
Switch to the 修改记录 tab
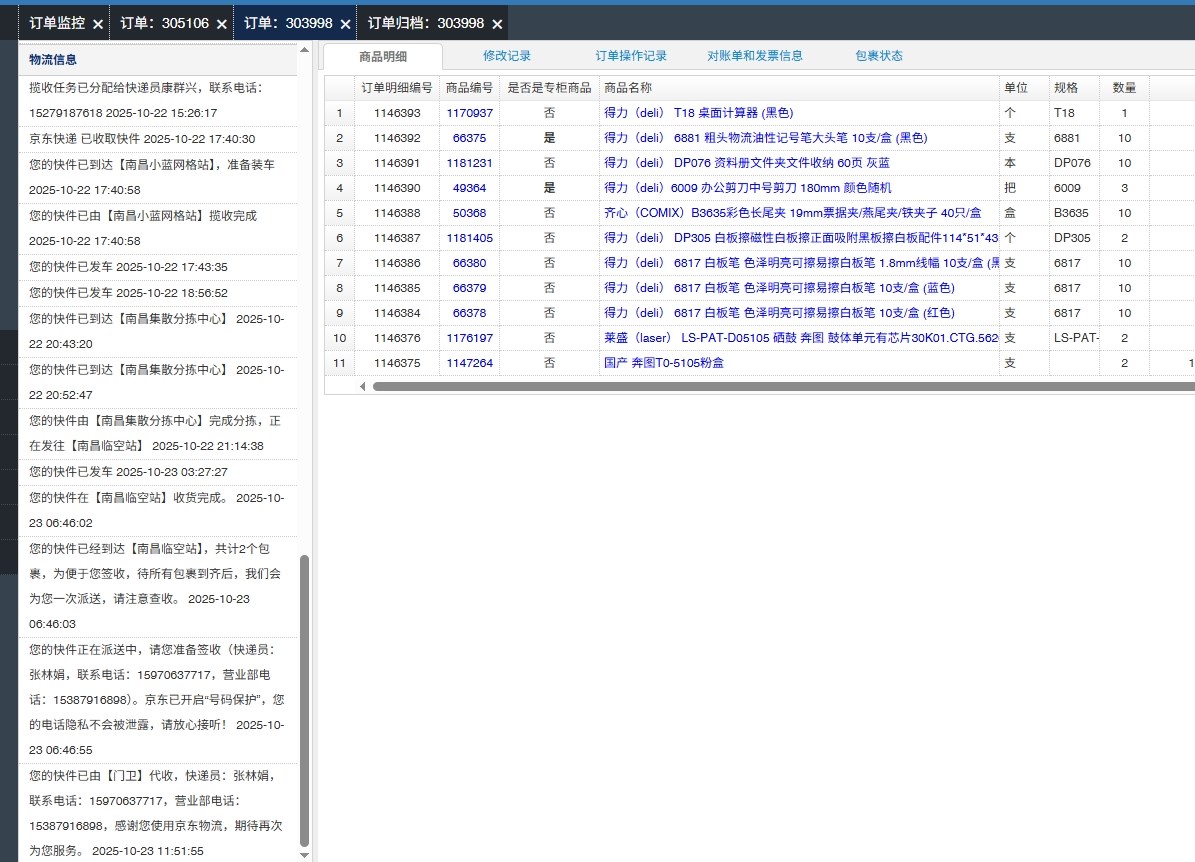pyautogui.click(x=506, y=56)
